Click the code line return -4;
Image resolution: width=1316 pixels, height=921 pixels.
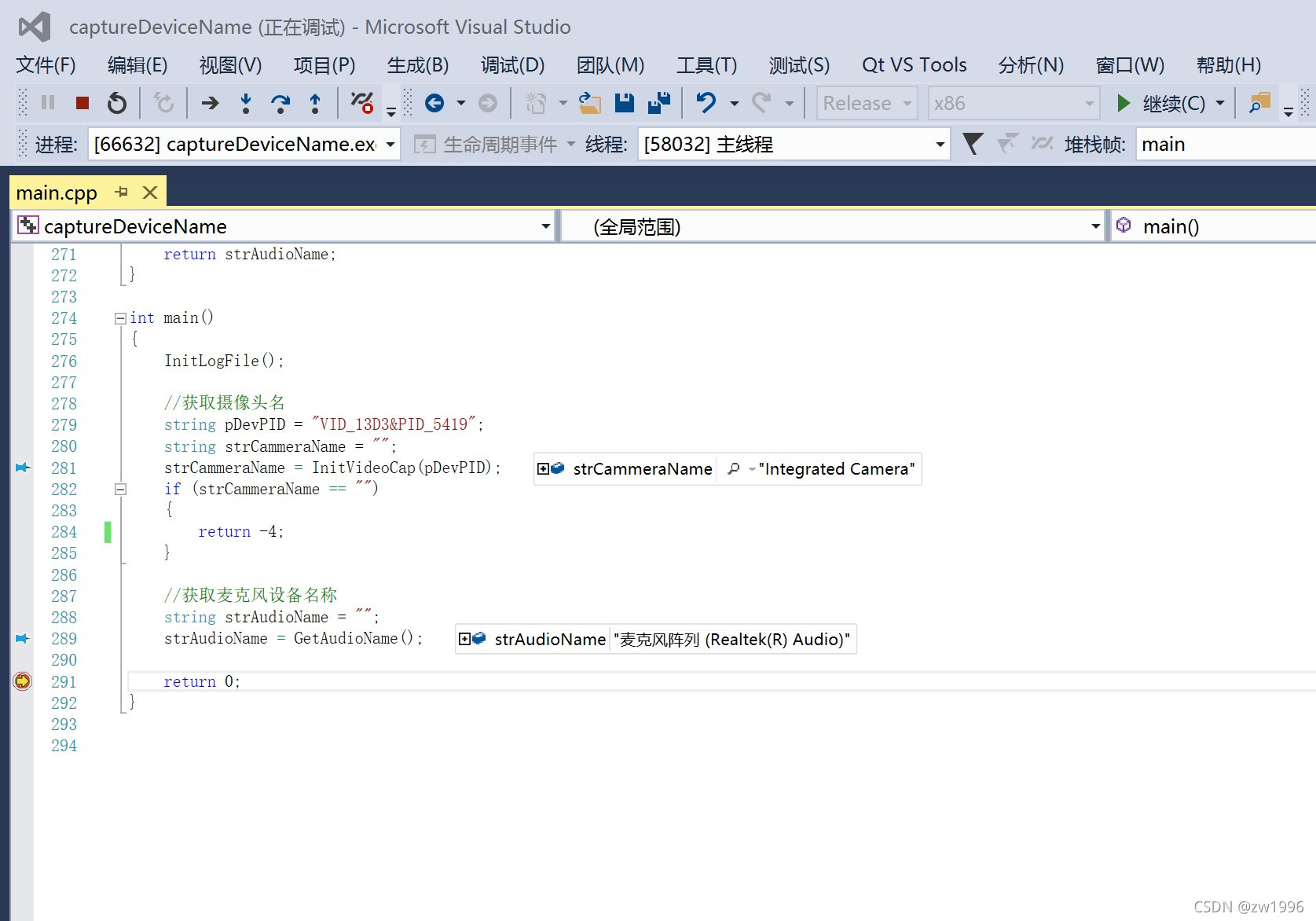(240, 531)
